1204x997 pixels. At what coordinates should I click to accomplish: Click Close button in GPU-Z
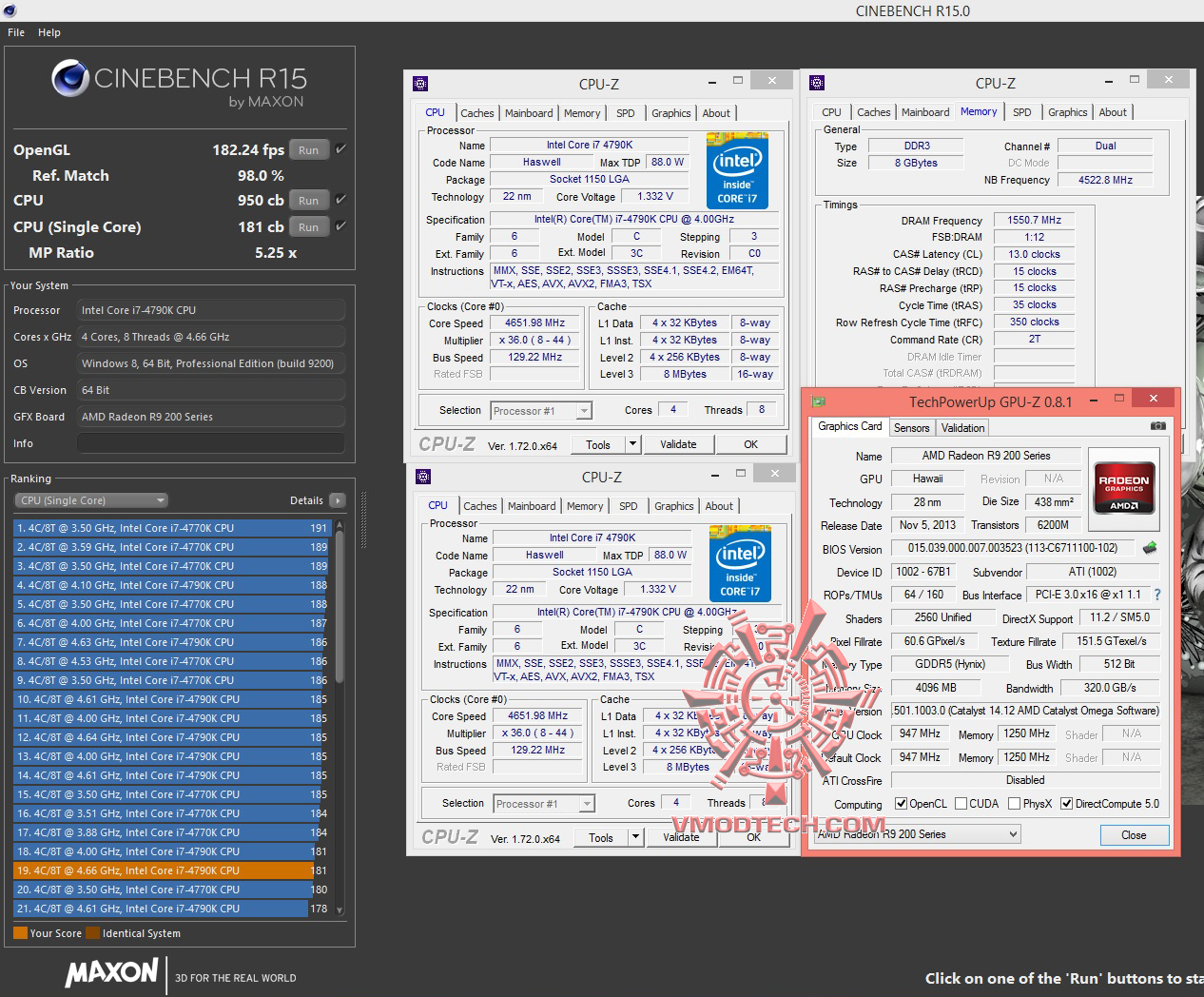1134,835
